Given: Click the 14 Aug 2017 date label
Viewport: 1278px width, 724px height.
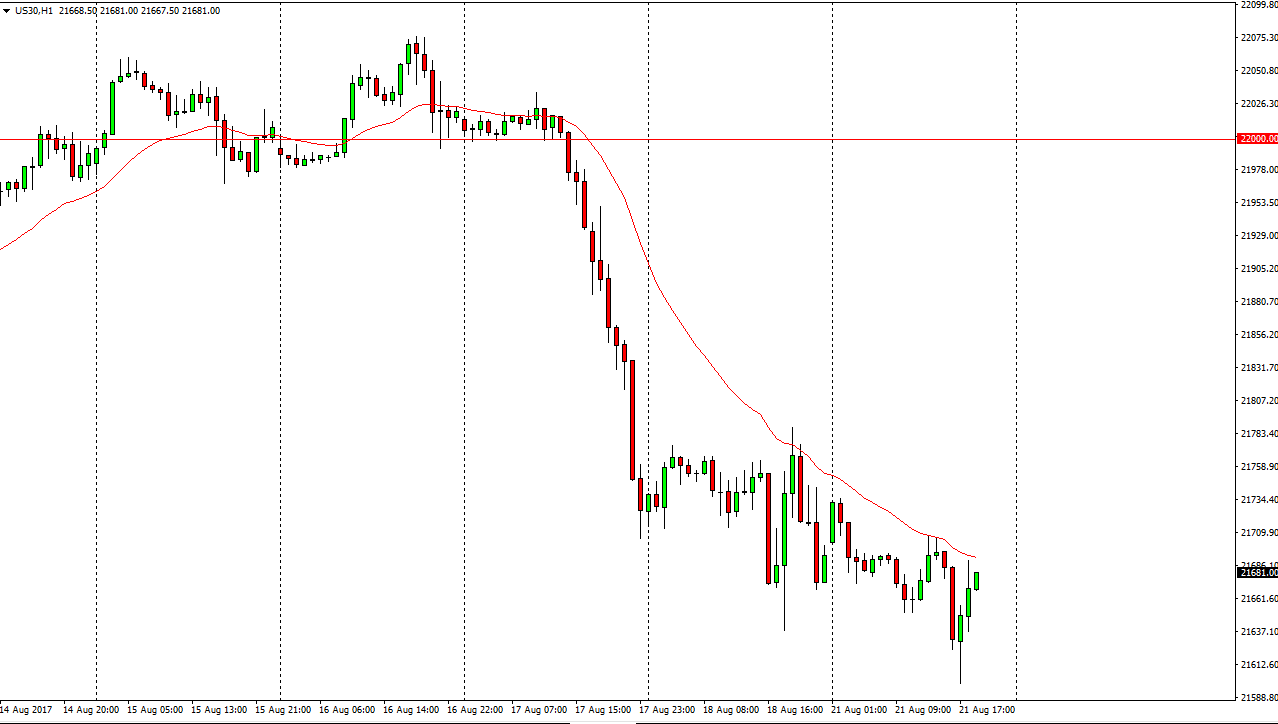Looking at the screenshot, I should point(27,710).
